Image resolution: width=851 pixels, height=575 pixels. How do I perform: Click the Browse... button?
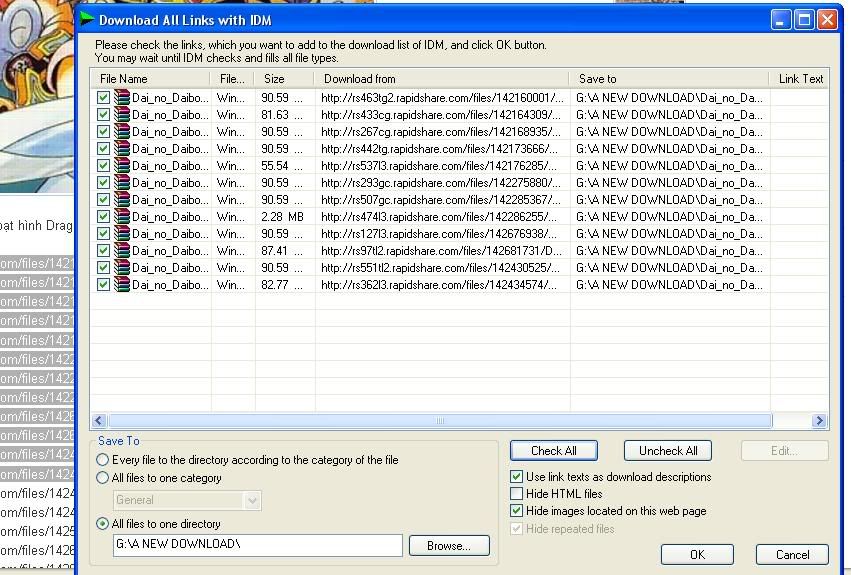pyautogui.click(x=449, y=546)
